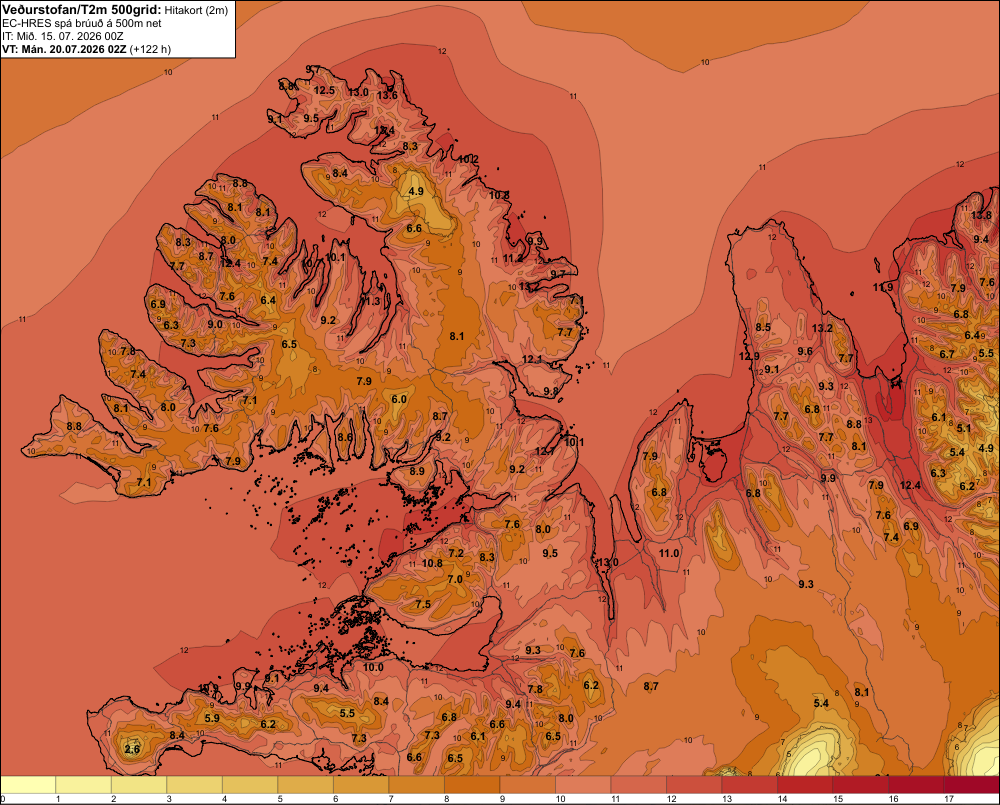Click the 2.6 temperature label on the map

132,749
